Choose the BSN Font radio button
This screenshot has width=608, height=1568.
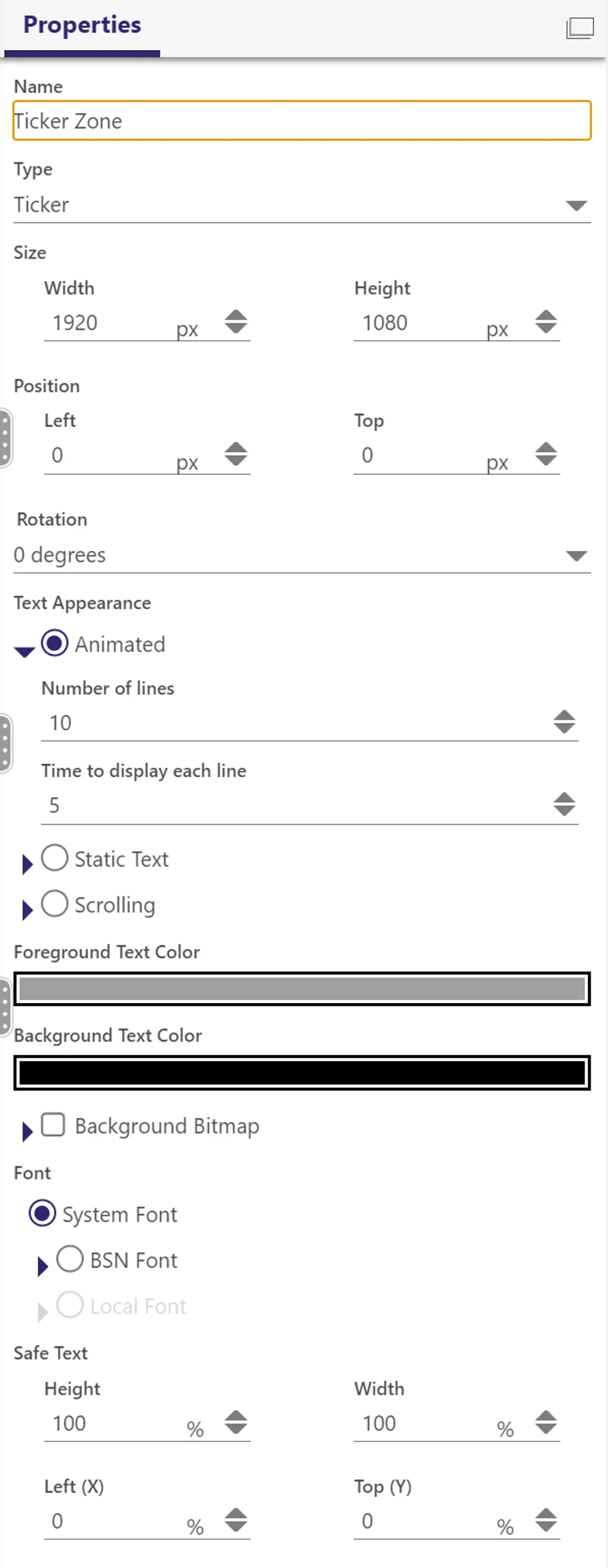pyautogui.click(x=69, y=1259)
